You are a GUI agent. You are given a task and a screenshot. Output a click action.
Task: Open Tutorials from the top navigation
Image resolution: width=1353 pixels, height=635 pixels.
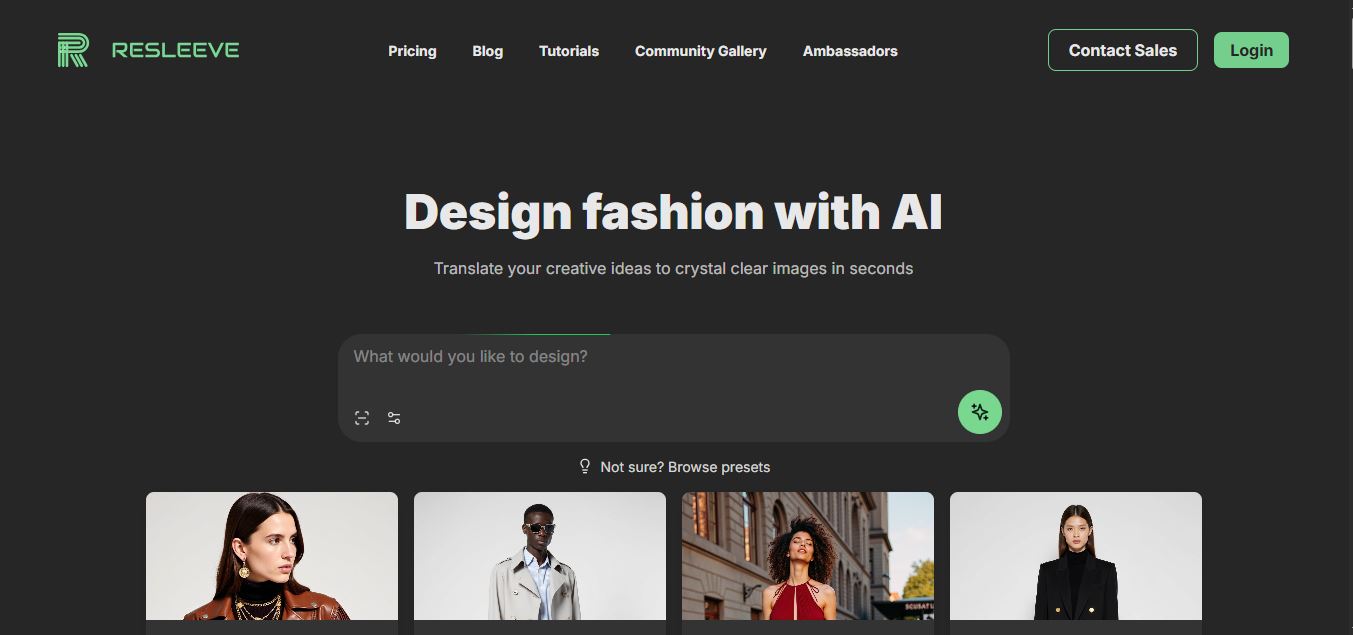point(568,51)
